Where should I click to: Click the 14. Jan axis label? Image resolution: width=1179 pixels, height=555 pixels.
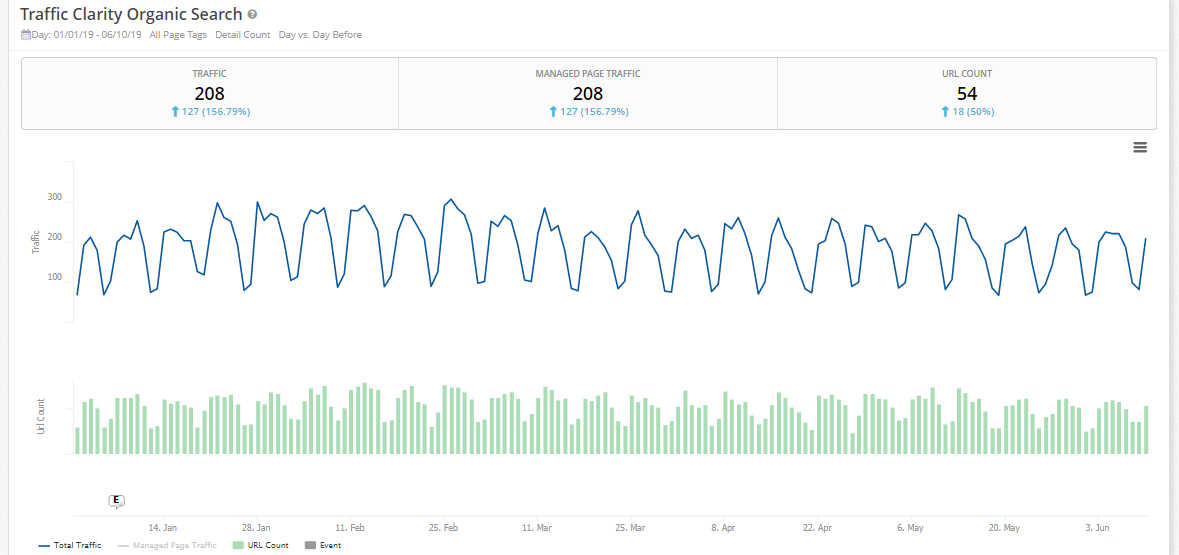[163, 528]
